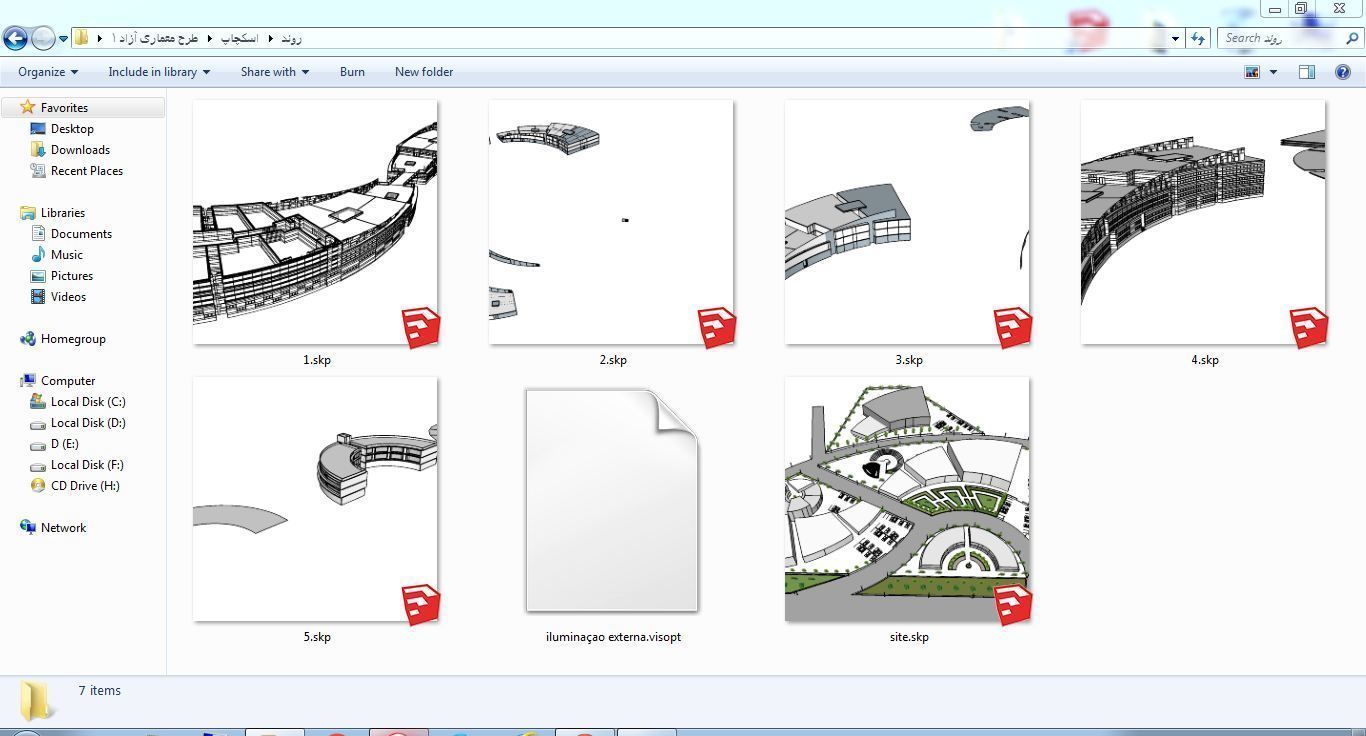Open the Share with menu
This screenshot has width=1366, height=736.
274,72
